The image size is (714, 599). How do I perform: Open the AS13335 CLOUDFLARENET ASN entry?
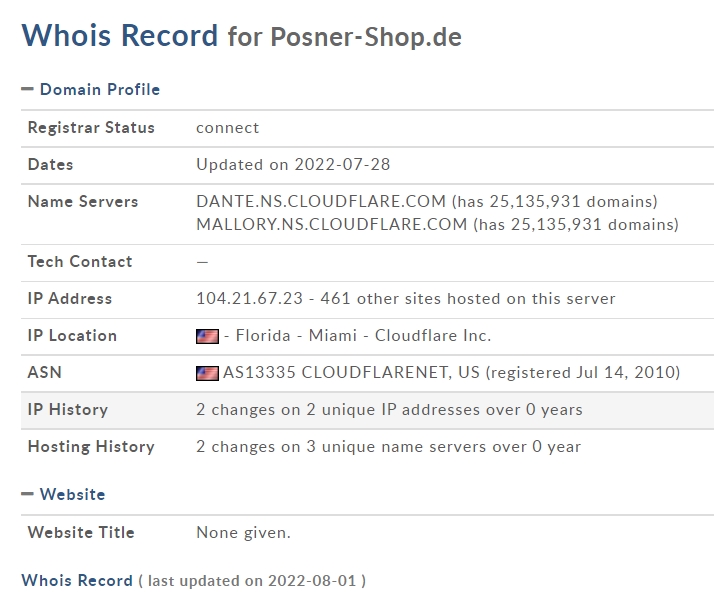point(351,372)
